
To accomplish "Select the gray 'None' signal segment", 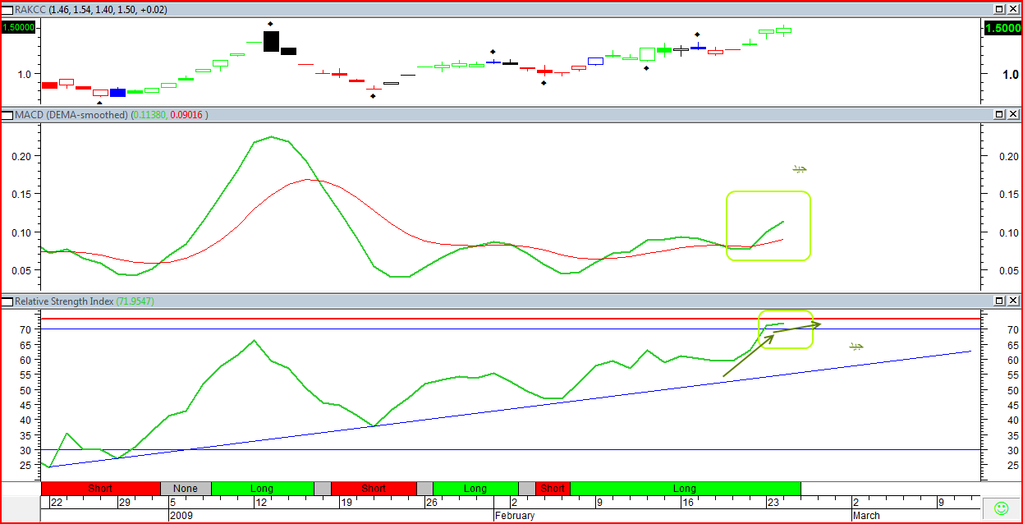I will [x=185, y=488].
